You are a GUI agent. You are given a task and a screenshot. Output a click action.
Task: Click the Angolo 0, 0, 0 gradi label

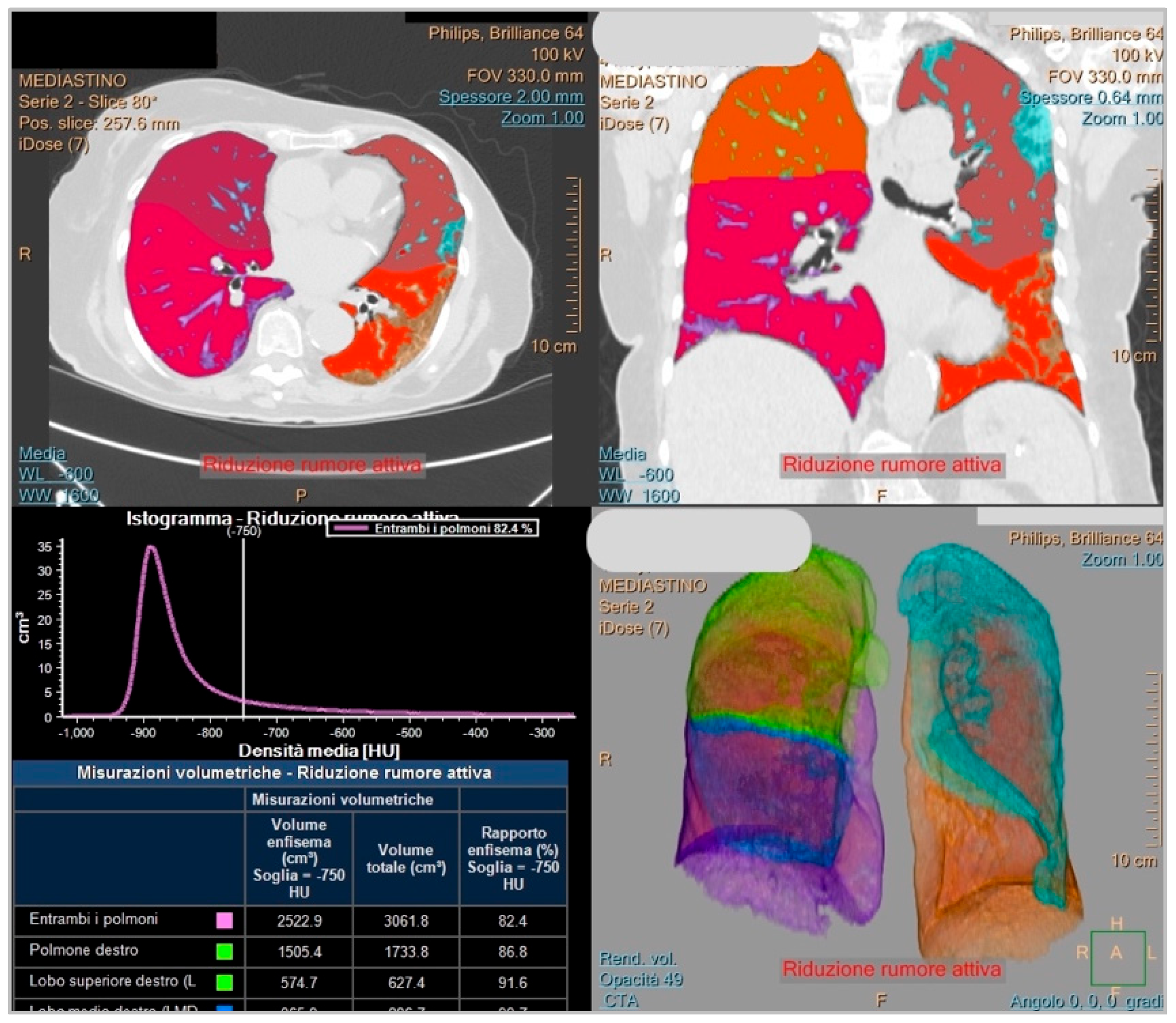click(x=1085, y=1001)
